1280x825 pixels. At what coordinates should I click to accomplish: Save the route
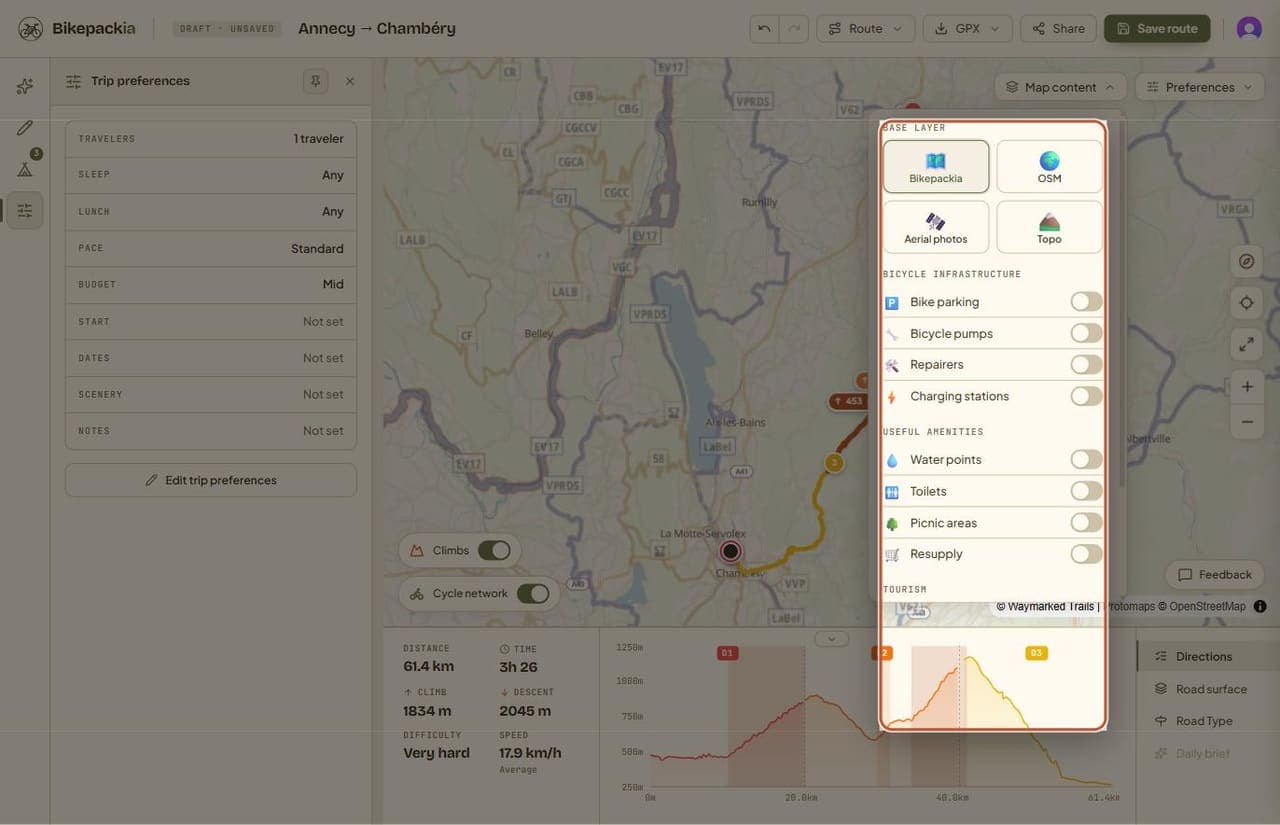pyautogui.click(x=1157, y=29)
